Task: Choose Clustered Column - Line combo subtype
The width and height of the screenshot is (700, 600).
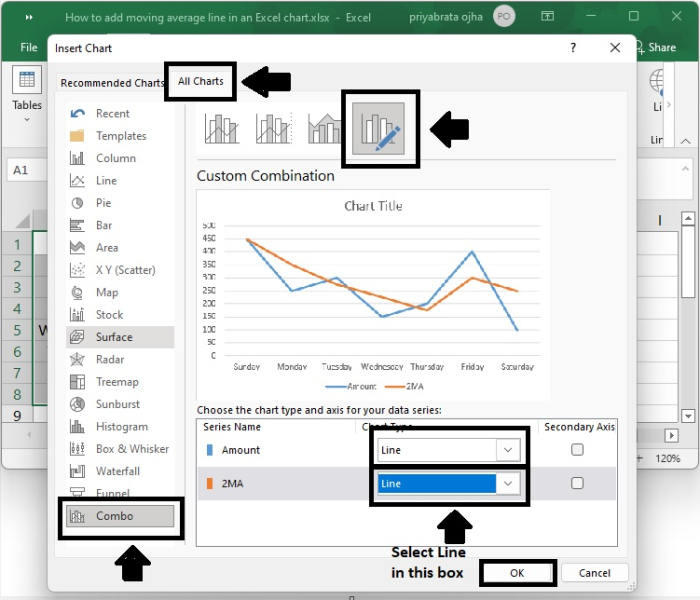Action: click(x=221, y=129)
